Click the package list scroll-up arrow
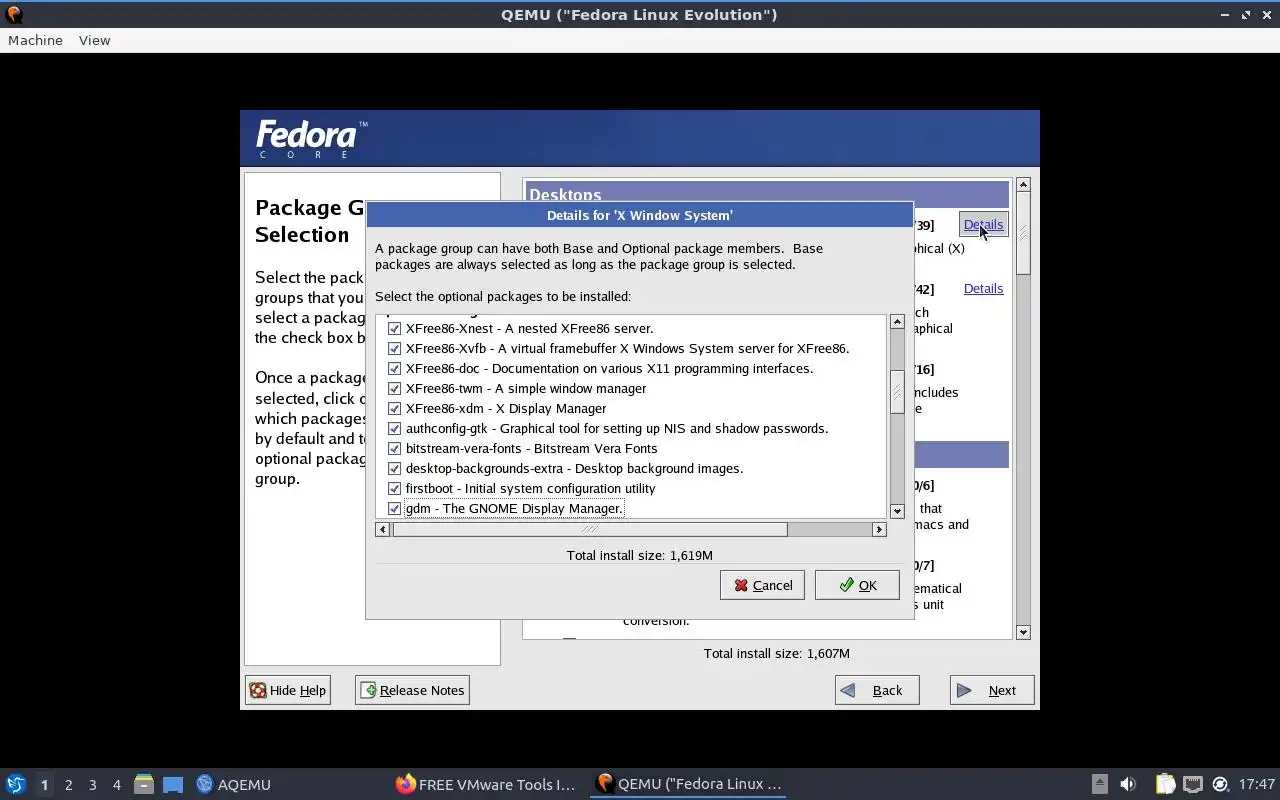The width and height of the screenshot is (1280, 800). [x=897, y=322]
